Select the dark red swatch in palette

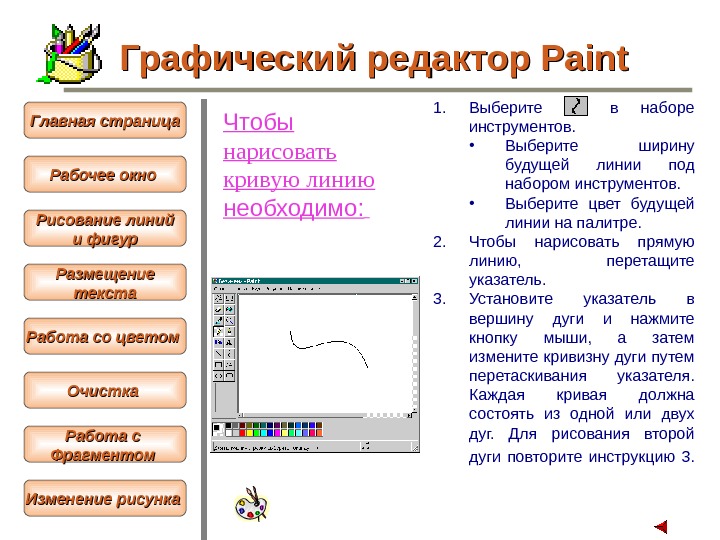[242, 426]
